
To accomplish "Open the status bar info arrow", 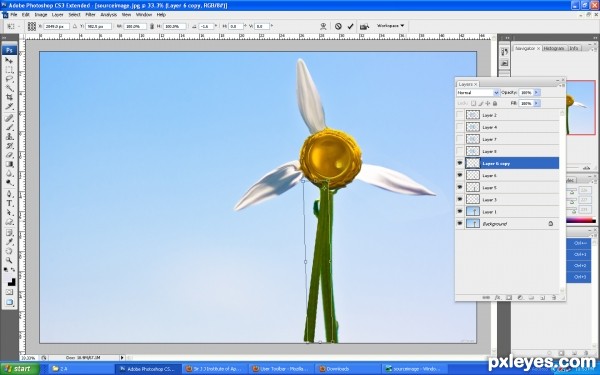I will pyautogui.click(x=122, y=358).
